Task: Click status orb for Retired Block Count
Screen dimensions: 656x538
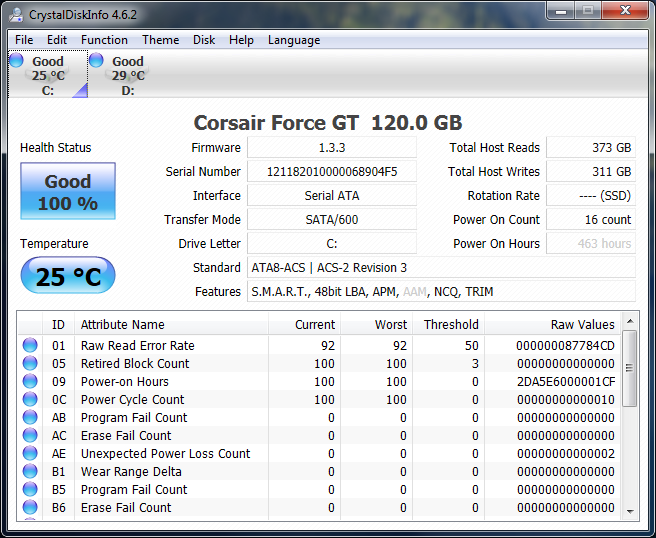Action: 30,363
